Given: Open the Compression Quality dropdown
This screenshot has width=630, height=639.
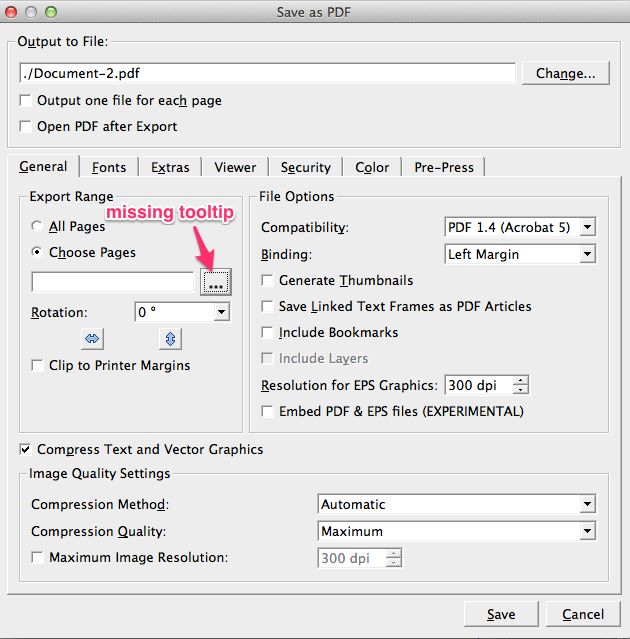Looking at the screenshot, I should coord(457,532).
